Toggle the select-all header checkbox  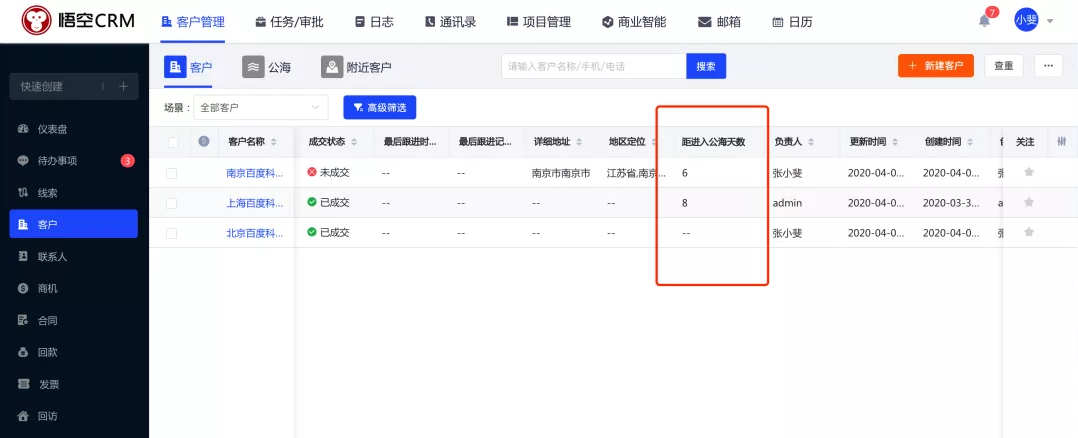click(x=173, y=142)
